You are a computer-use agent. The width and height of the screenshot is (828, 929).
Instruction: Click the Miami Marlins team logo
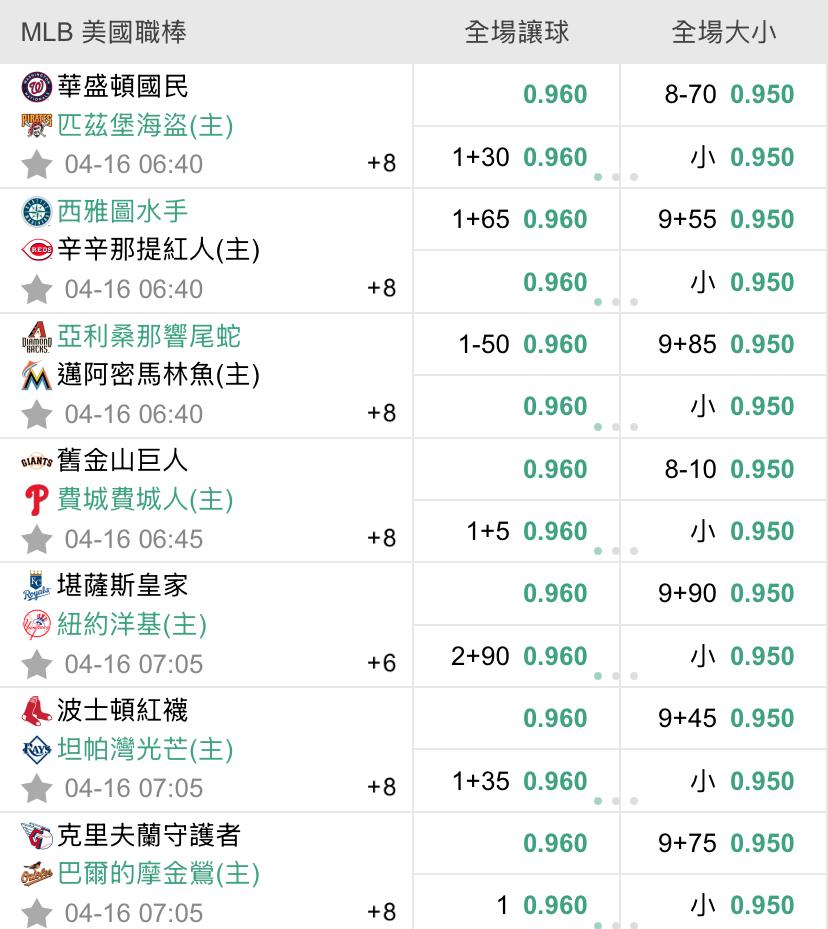point(37,375)
